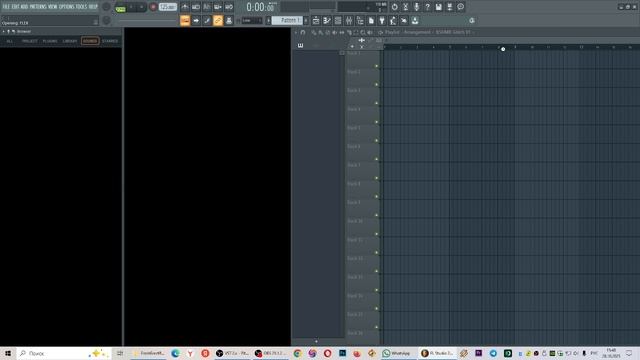Viewport: 640px width, 360px height.
Task: Click the undo history circular arrow icon
Action: pyautogui.click(x=394, y=7)
